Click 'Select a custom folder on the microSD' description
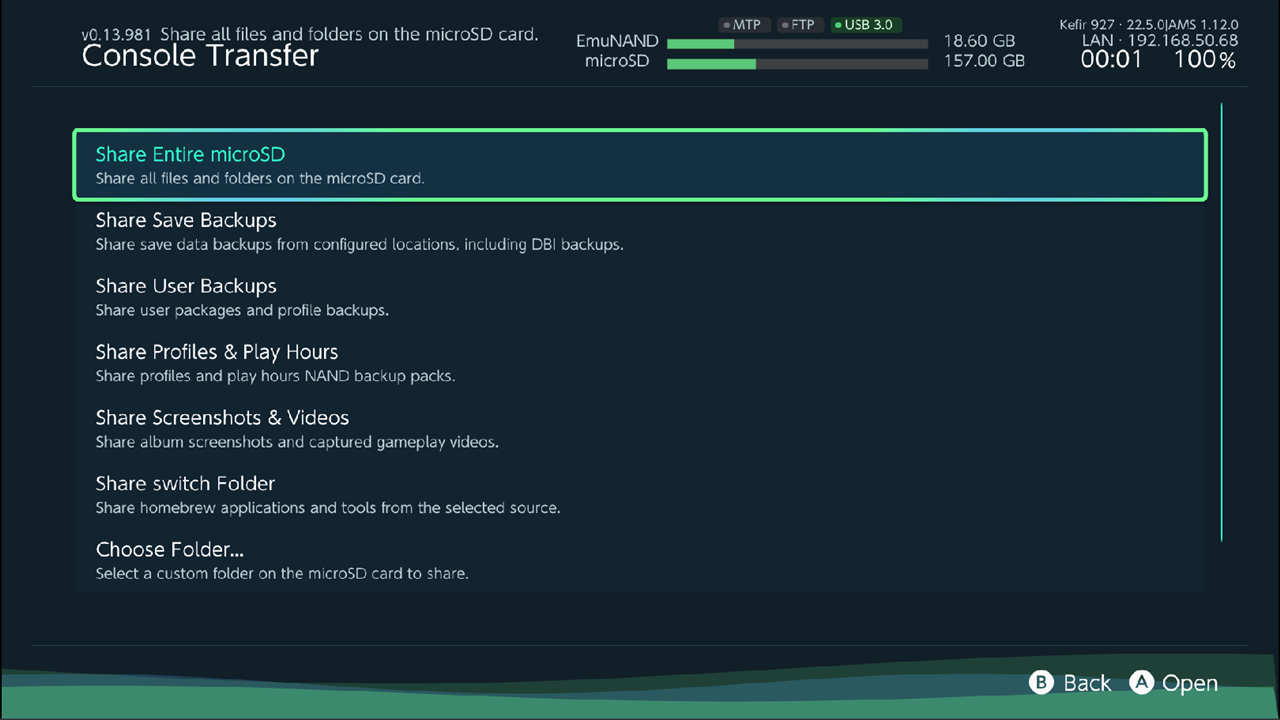The image size is (1280, 720). pyautogui.click(x=282, y=574)
